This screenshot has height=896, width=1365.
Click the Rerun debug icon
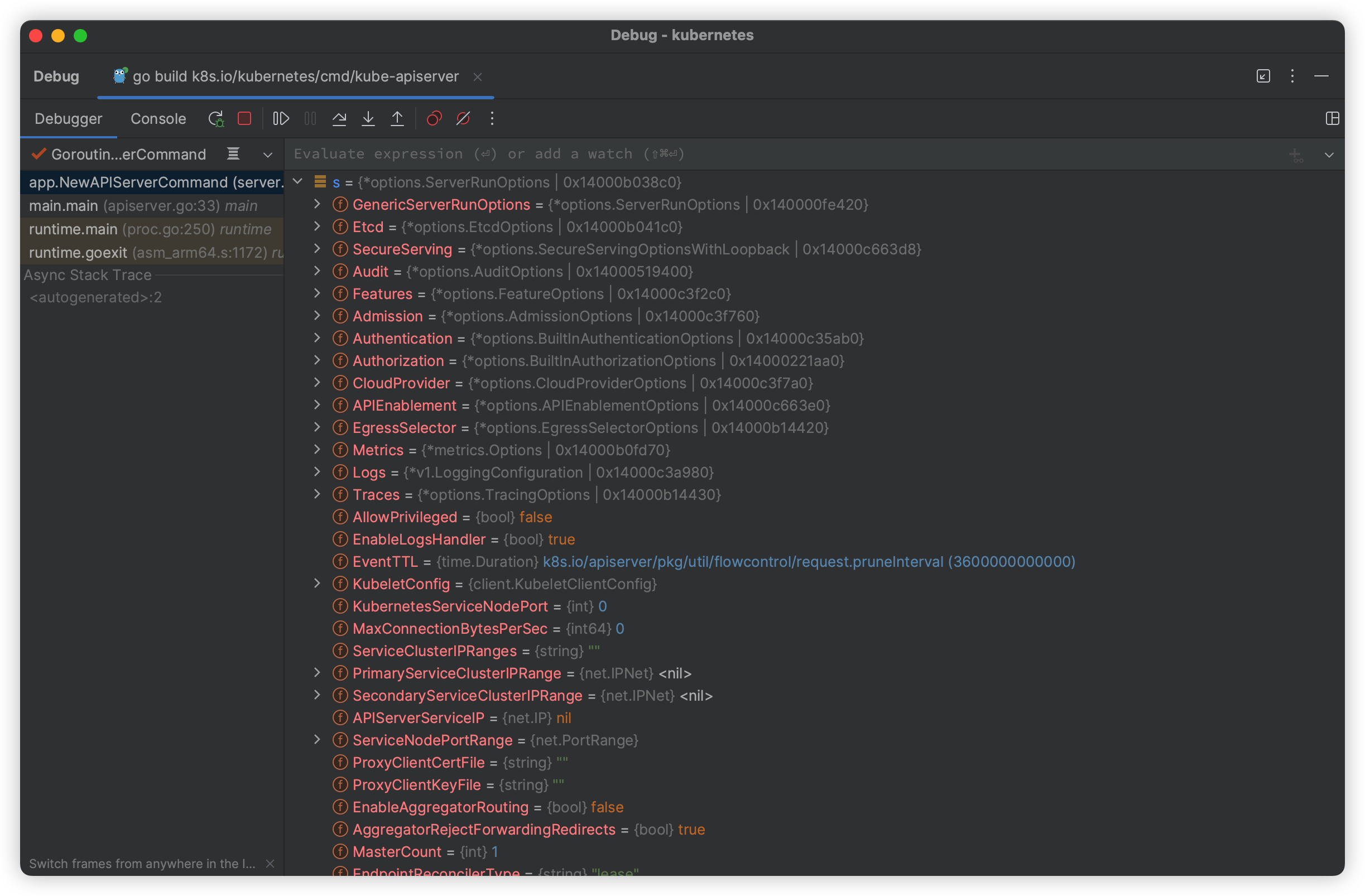tap(215, 119)
